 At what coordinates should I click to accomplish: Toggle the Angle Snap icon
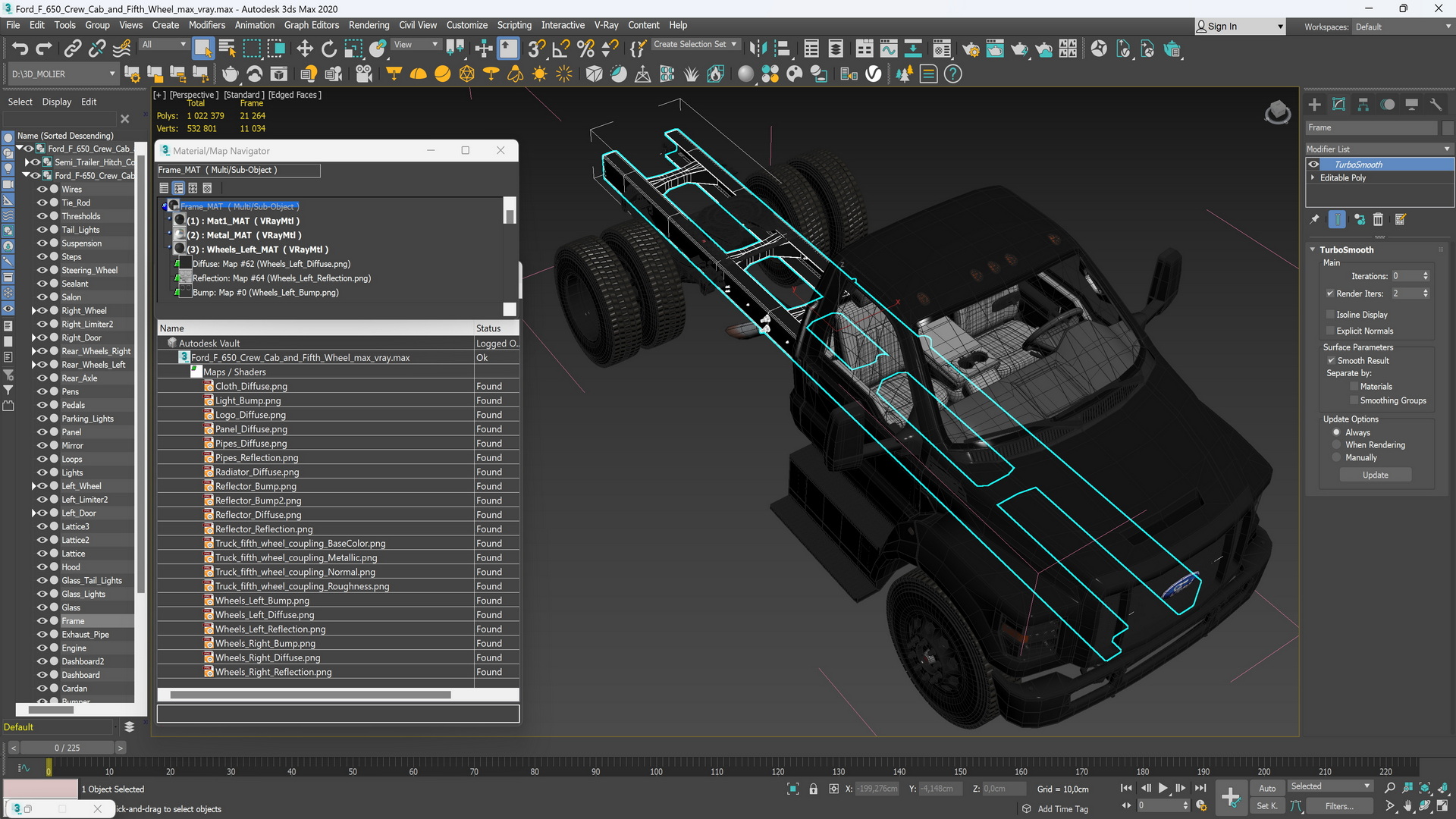point(561,49)
